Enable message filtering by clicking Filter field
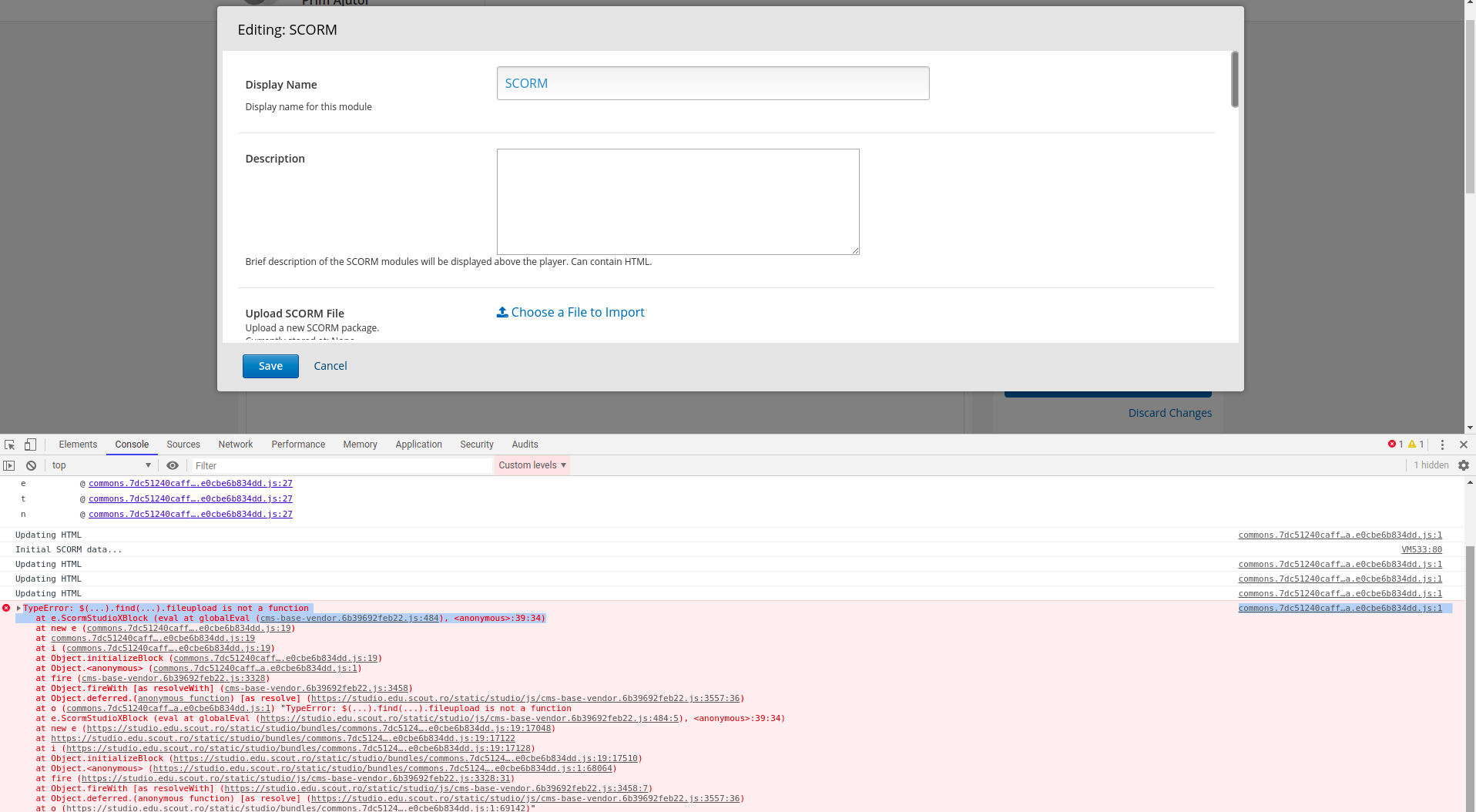The width and height of the screenshot is (1476, 812). pyautogui.click(x=339, y=465)
